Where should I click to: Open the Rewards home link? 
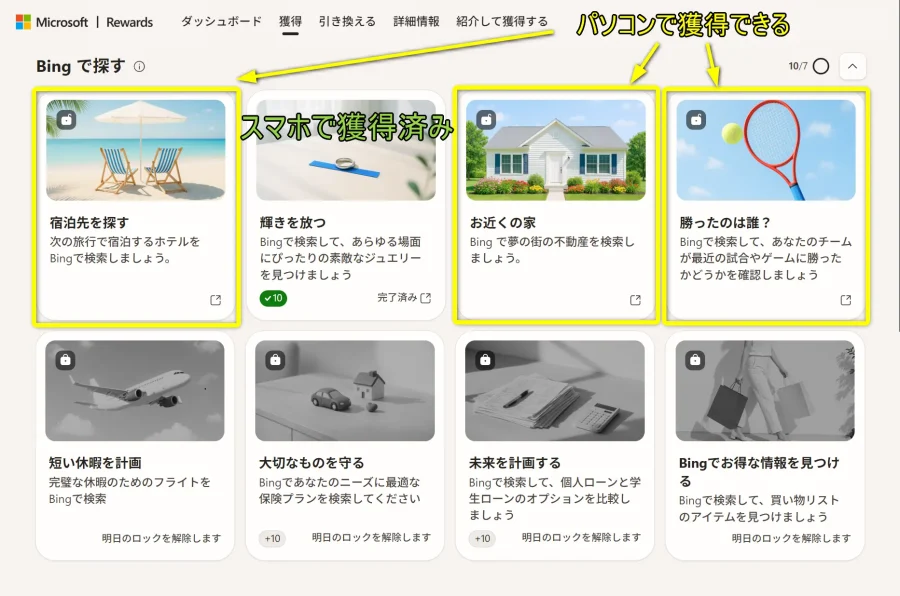[x=129, y=22]
